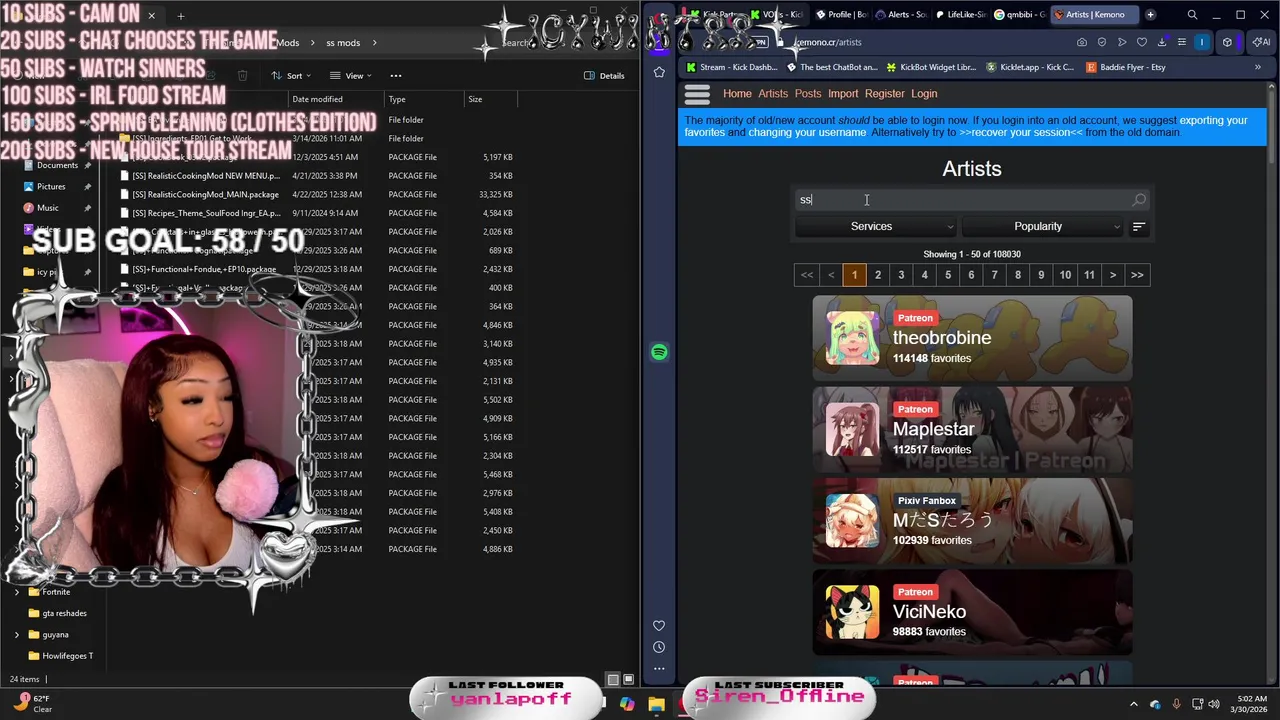The image size is (1280, 720).
Task: Open Pictures in Explorer quick access
Action: 51,186
